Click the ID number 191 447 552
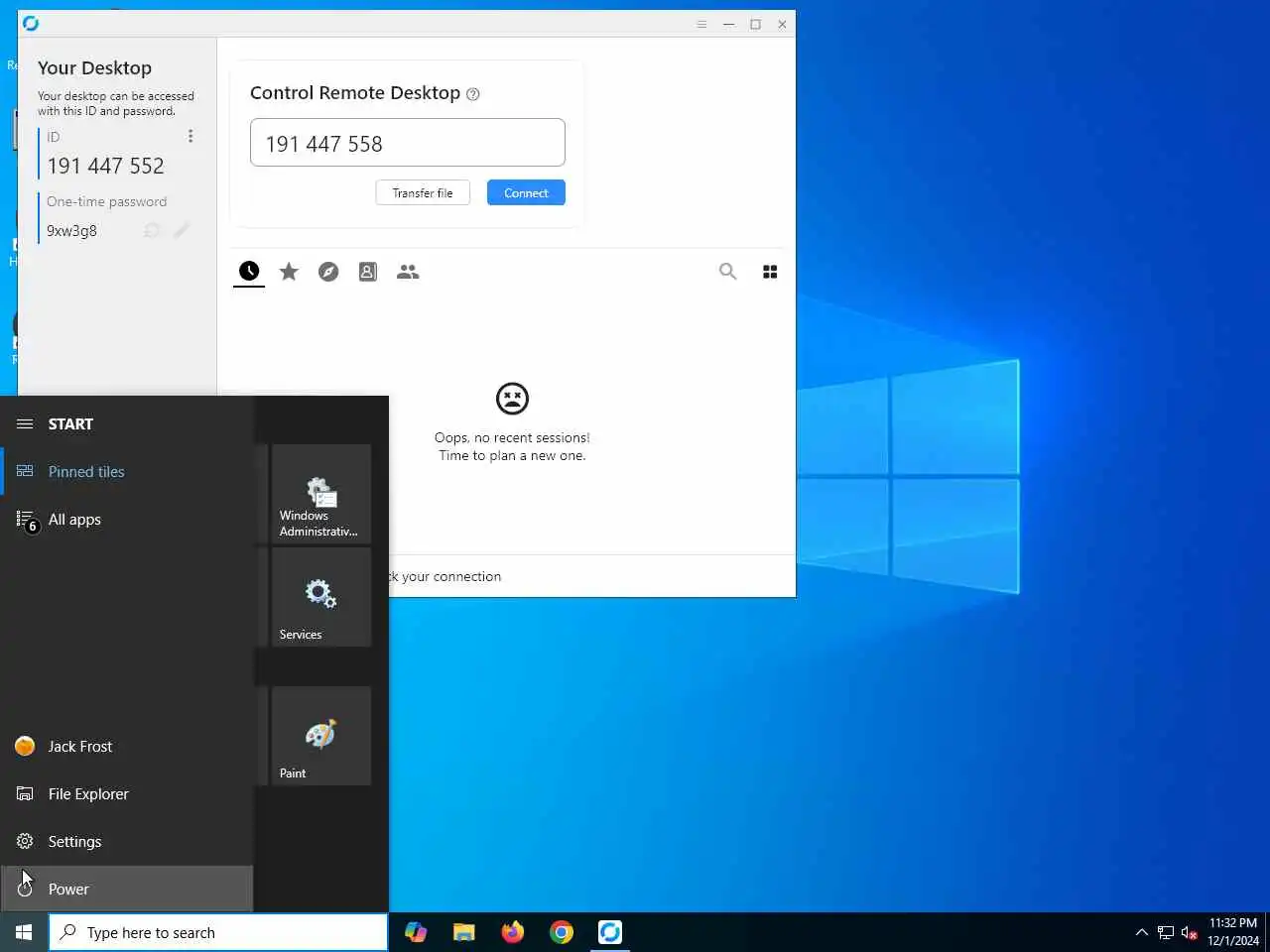The image size is (1270, 952). [x=106, y=166]
